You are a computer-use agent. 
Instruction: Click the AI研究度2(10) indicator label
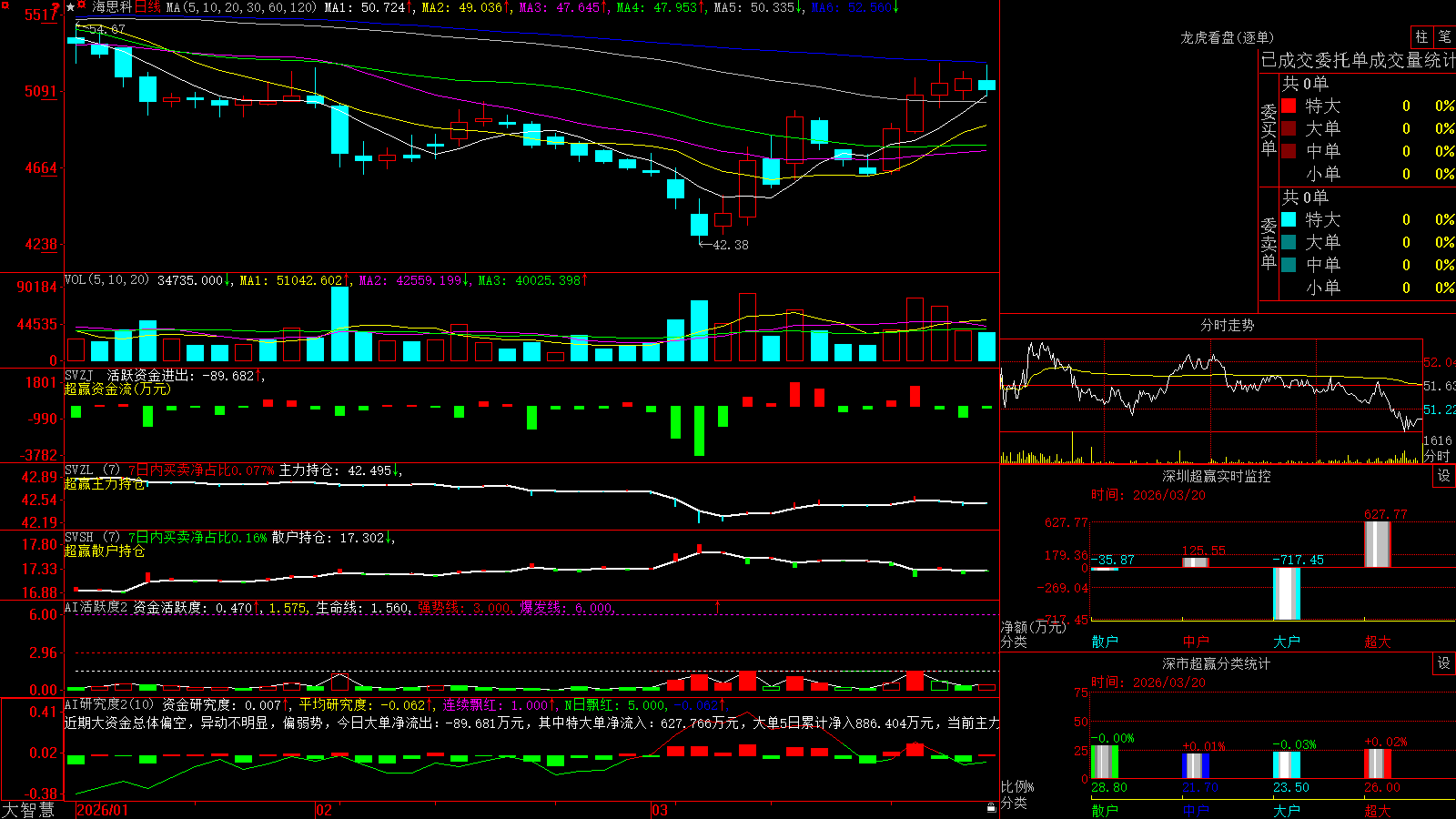coord(109,704)
